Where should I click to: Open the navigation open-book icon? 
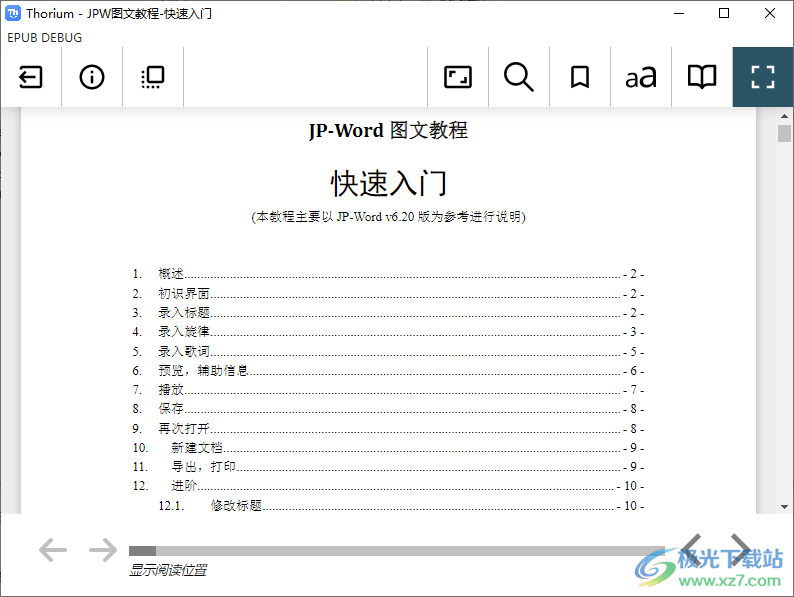point(702,77)
